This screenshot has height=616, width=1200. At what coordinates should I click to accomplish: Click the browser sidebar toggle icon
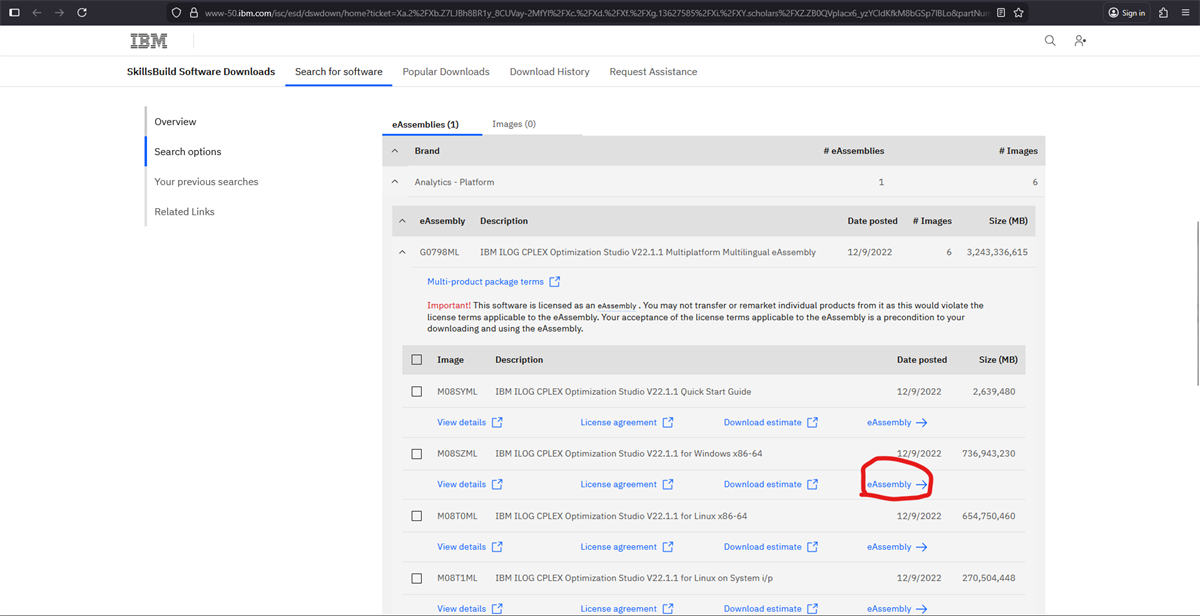[x=14, y=13]
